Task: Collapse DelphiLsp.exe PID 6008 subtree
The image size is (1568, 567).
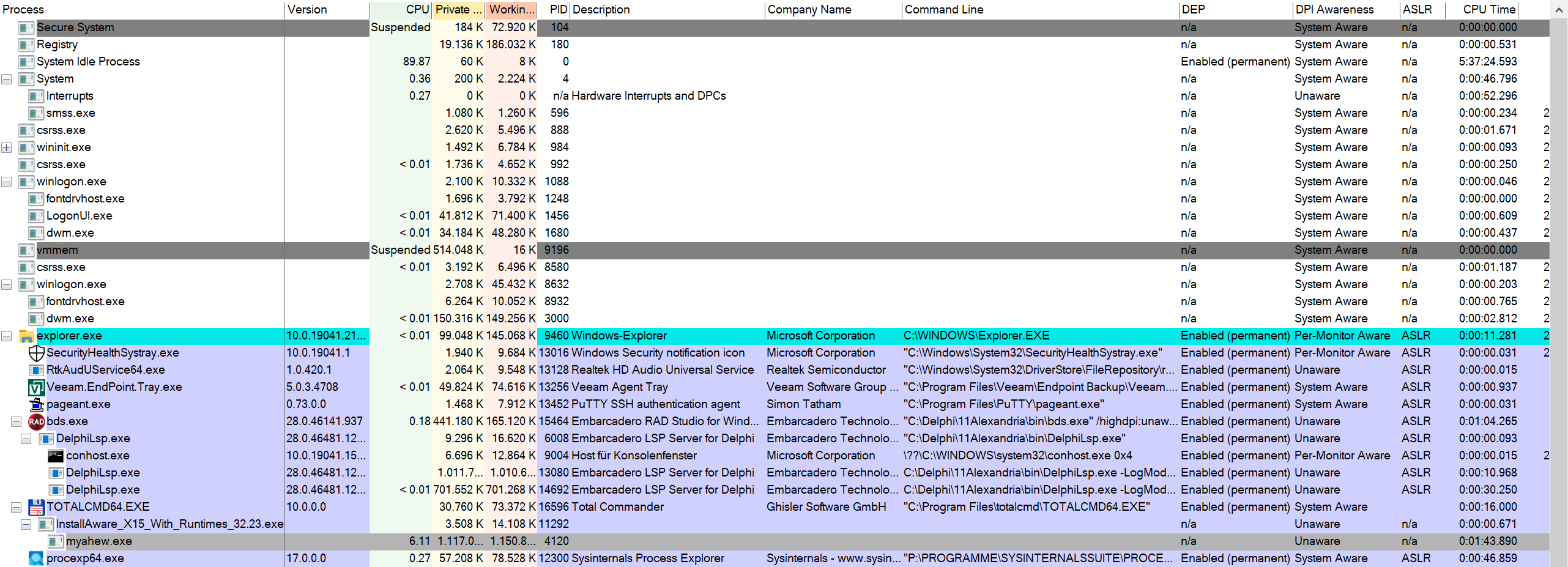Action: pyautogui.click(x=26, y=439)
